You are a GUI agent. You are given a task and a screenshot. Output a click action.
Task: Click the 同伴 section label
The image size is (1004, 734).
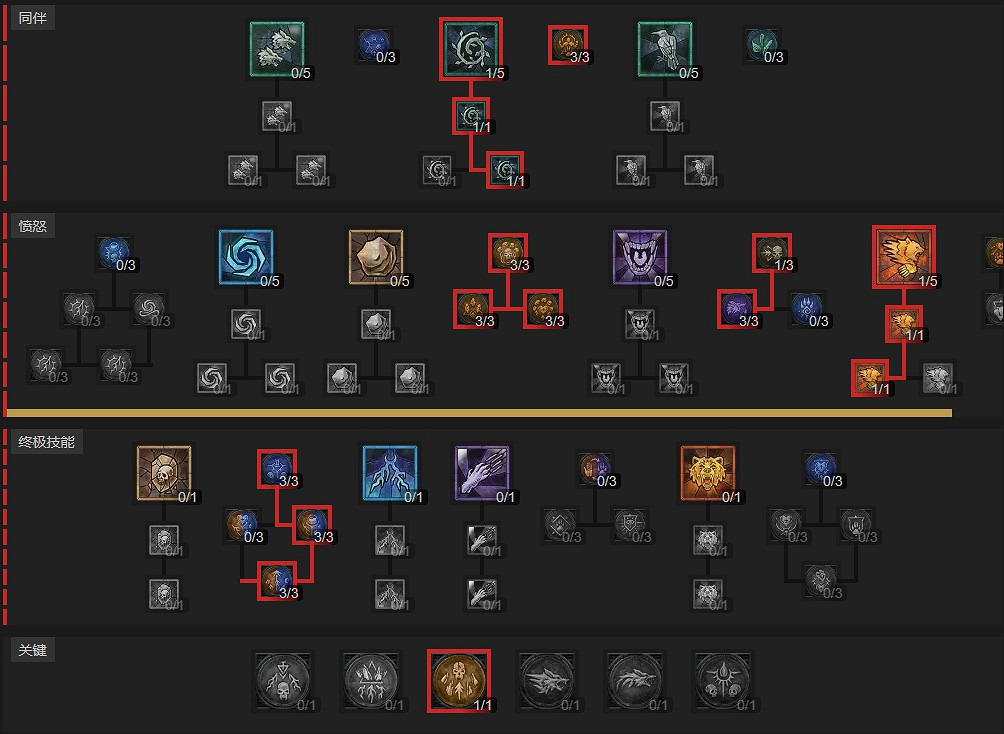pyautogui.click(x=33, y=18)
